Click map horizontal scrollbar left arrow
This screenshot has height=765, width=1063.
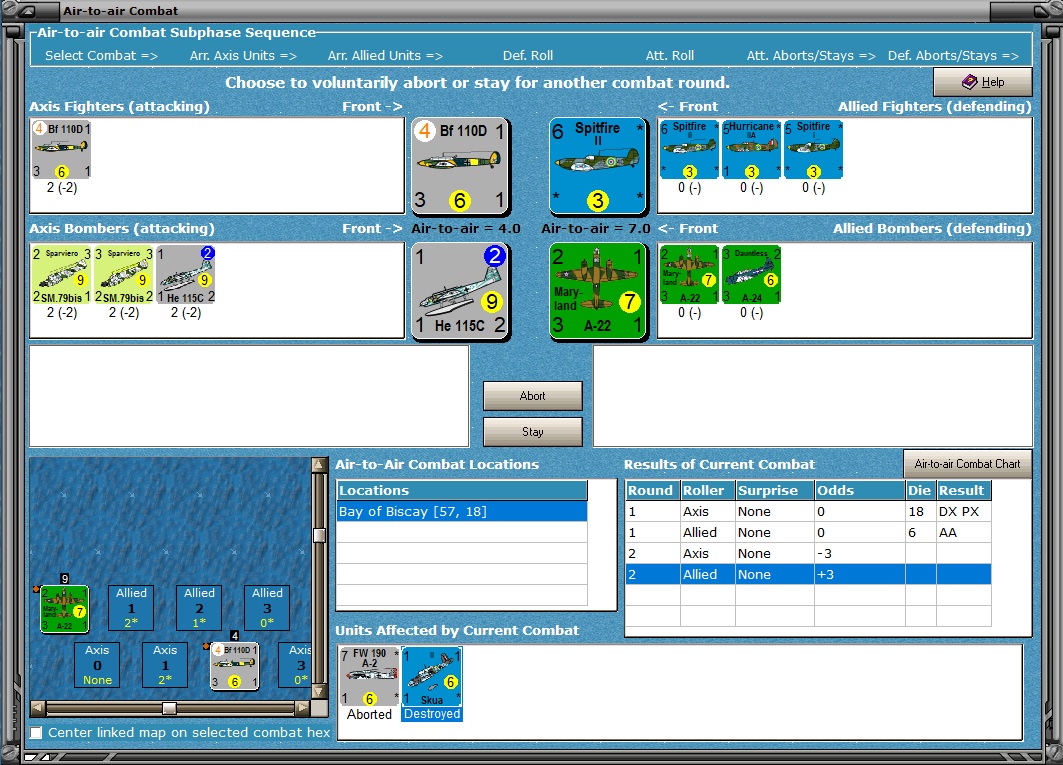pos(38,708)
